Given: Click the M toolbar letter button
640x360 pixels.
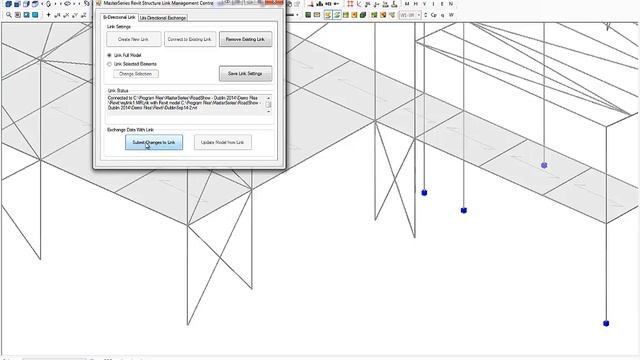Looking at the screenshot, I should pos(407,4).
